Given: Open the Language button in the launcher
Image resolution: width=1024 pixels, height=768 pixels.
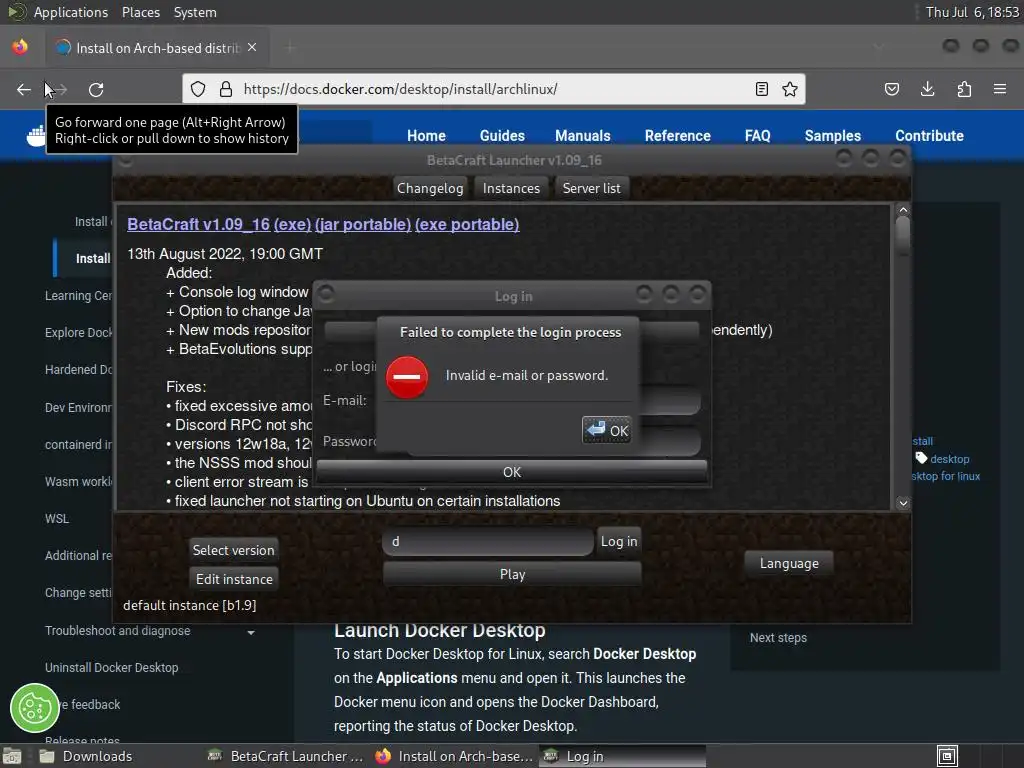Looking at the screenshot, I should pos(789,563).
